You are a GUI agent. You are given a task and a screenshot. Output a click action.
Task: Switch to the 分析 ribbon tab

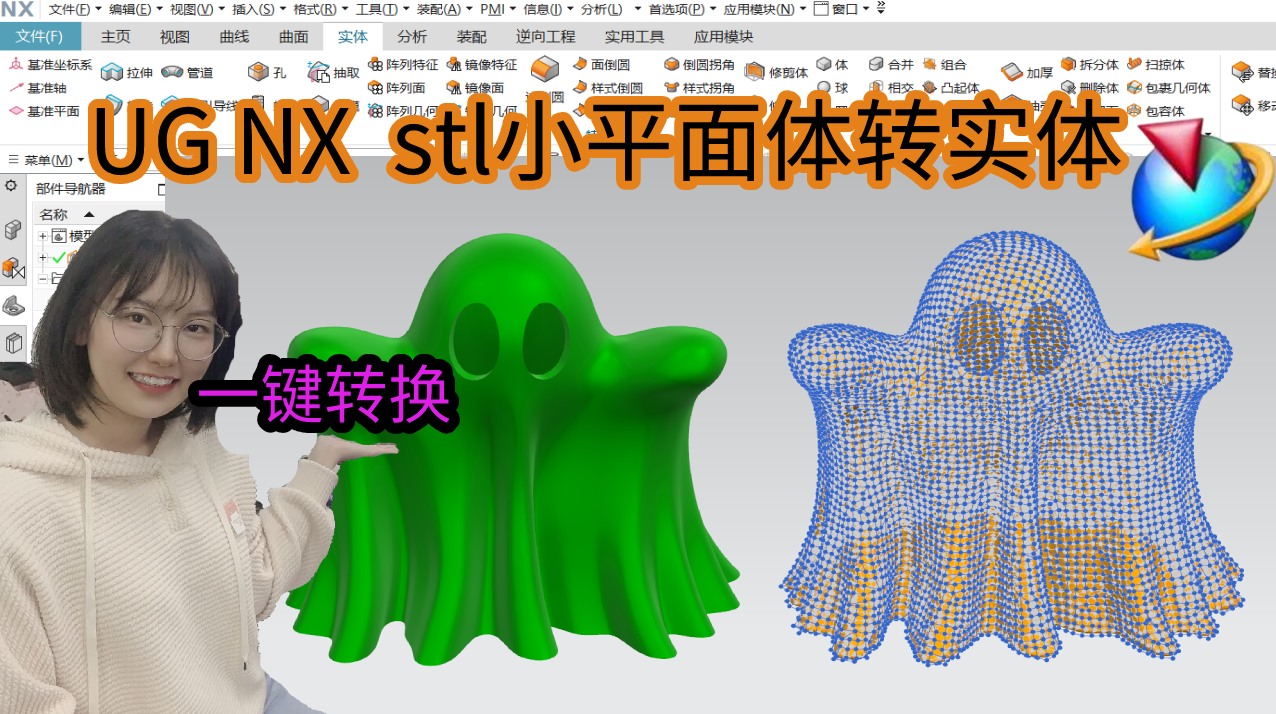pos(412,36)
